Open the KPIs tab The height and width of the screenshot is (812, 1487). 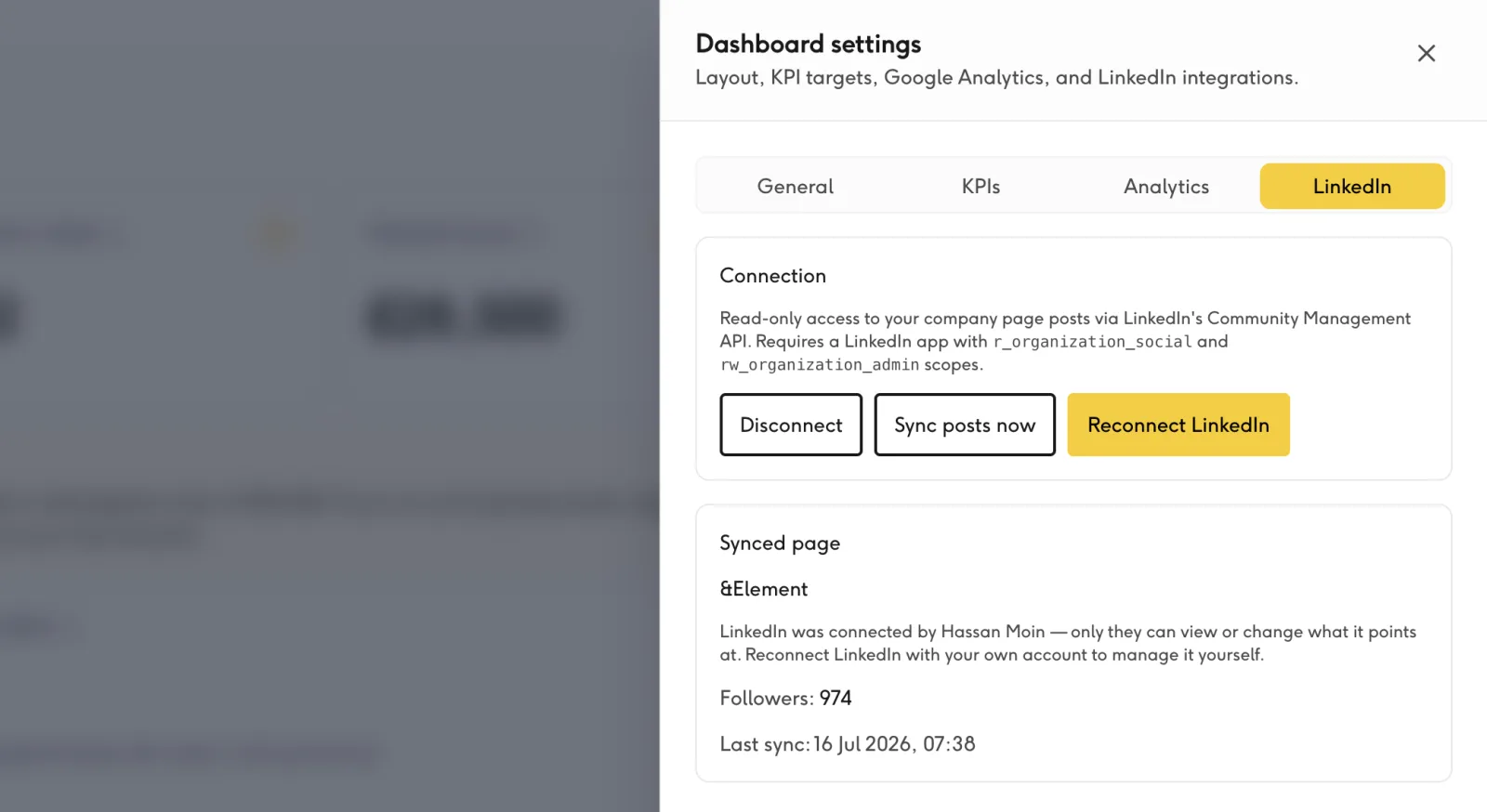coord(981,186)
